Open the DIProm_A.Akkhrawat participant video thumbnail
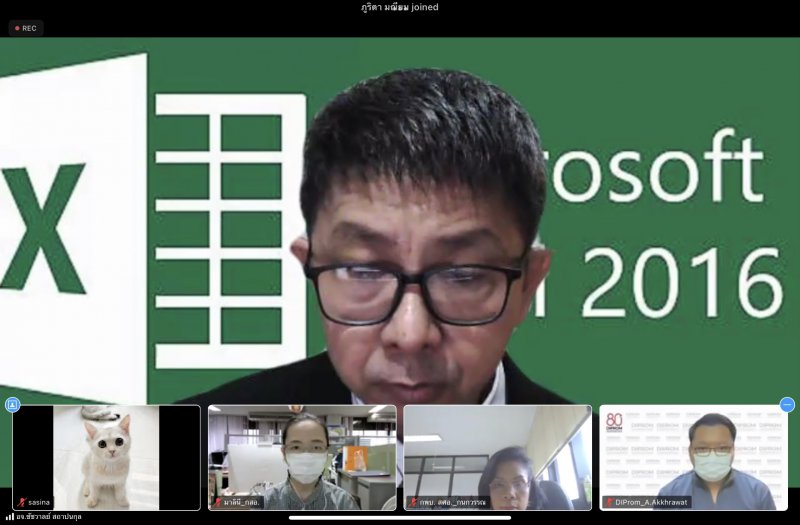Image resolution: width=800 pixels, height=525 pixels. click(693, 458)
